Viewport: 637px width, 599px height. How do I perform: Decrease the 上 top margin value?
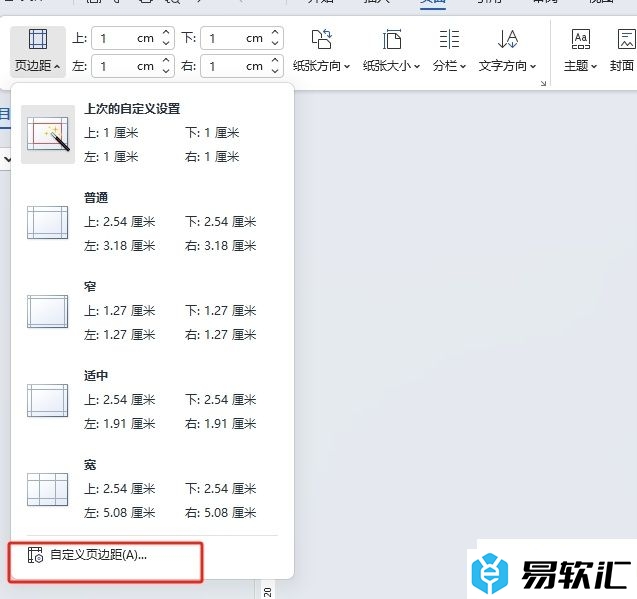(x=166, y=43)
